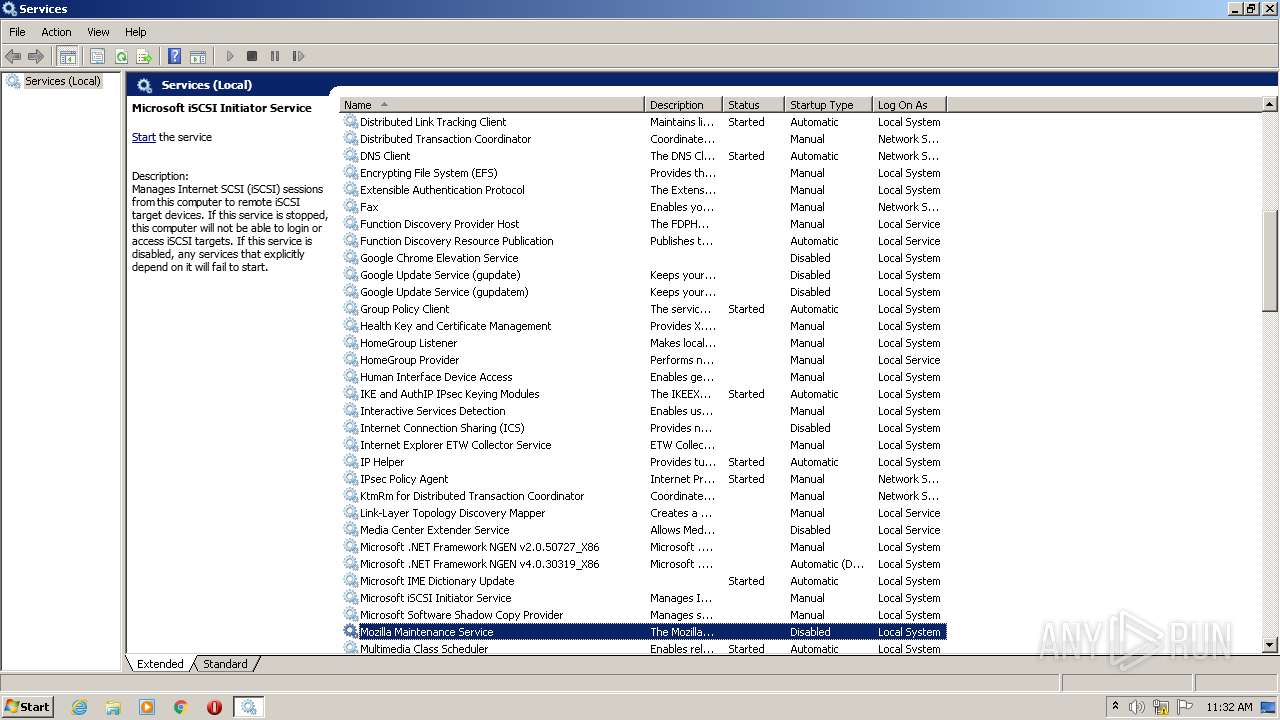Sort by Startup Type column header

pos(828,104)
